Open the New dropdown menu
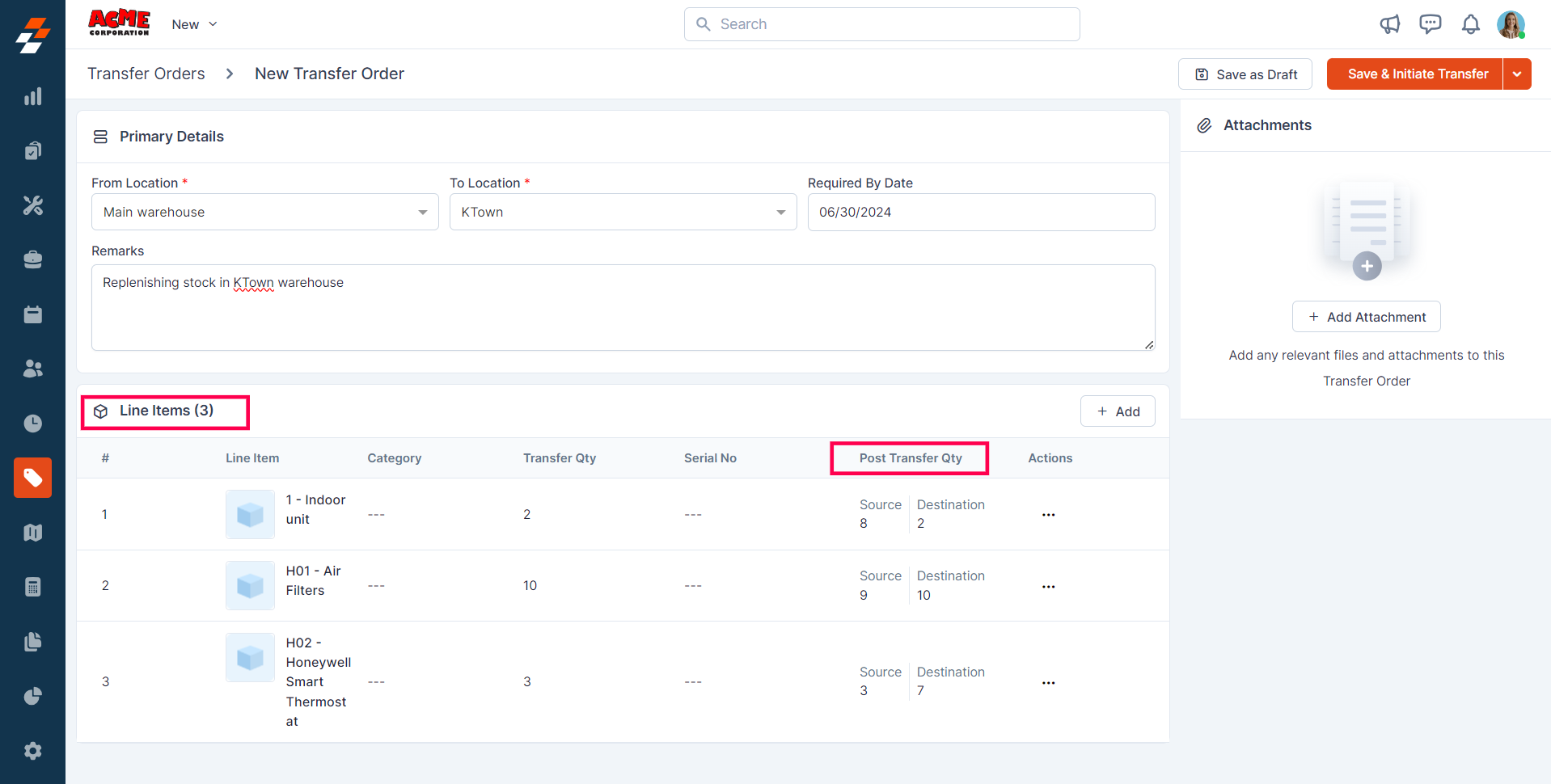Viewport: 1551px width, 784px height. [194, 24]
